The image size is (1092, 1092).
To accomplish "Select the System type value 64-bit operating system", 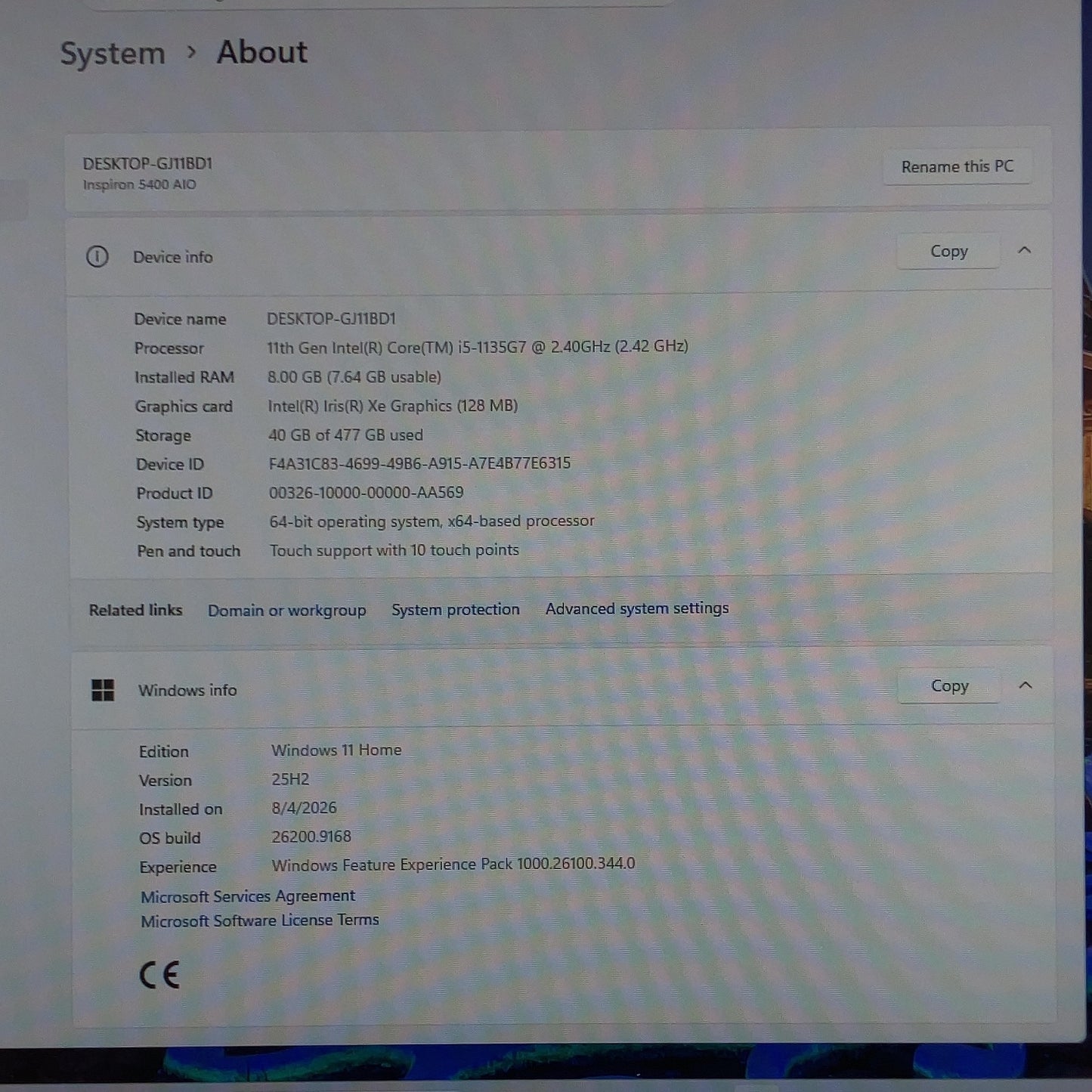I will click(432, 521).
